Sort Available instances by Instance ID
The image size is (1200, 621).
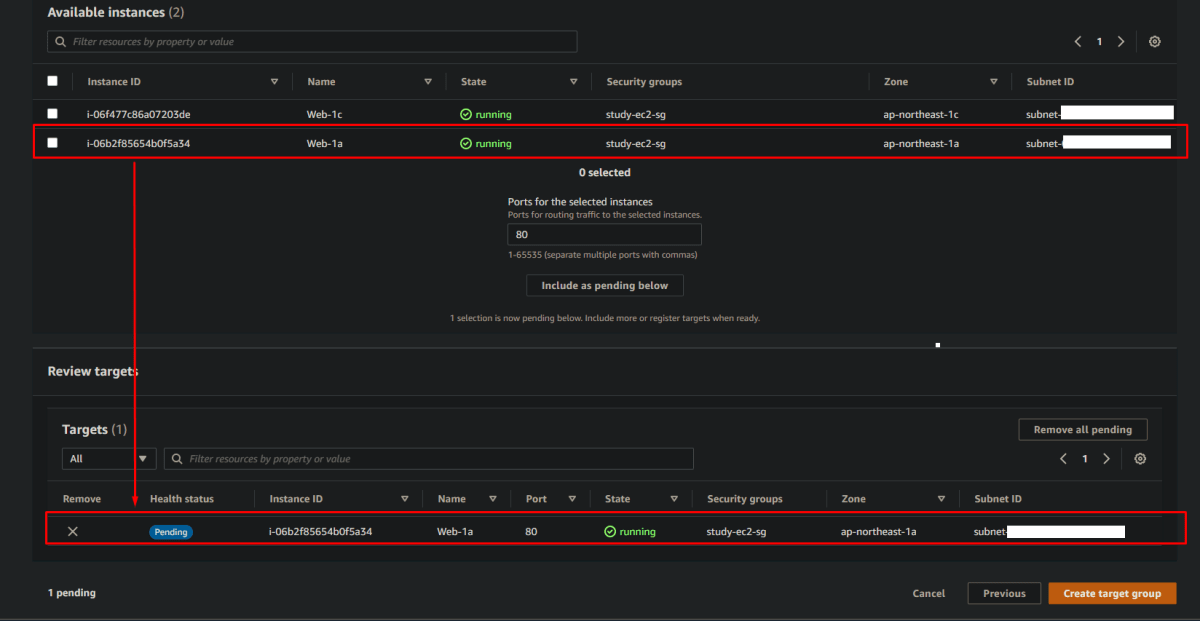[274, 82]
